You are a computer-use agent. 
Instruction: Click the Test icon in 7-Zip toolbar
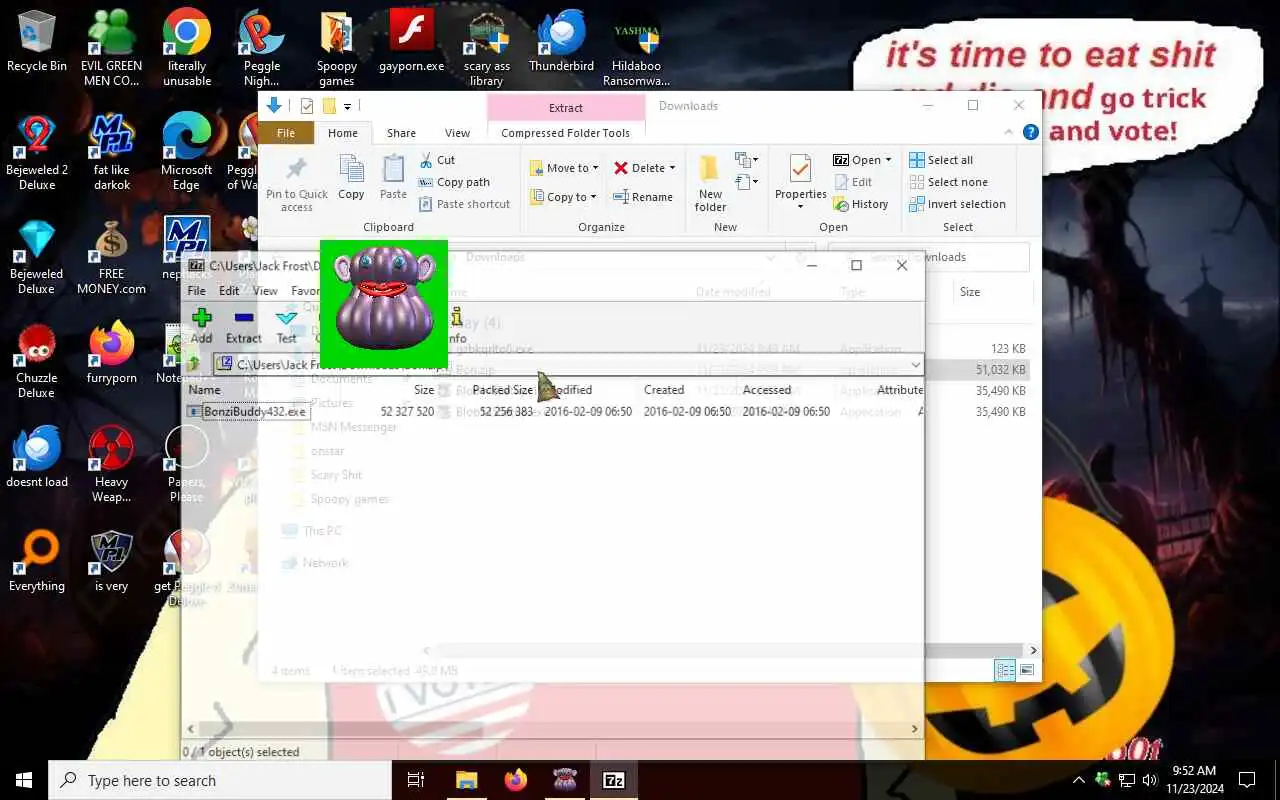point(287,326)
